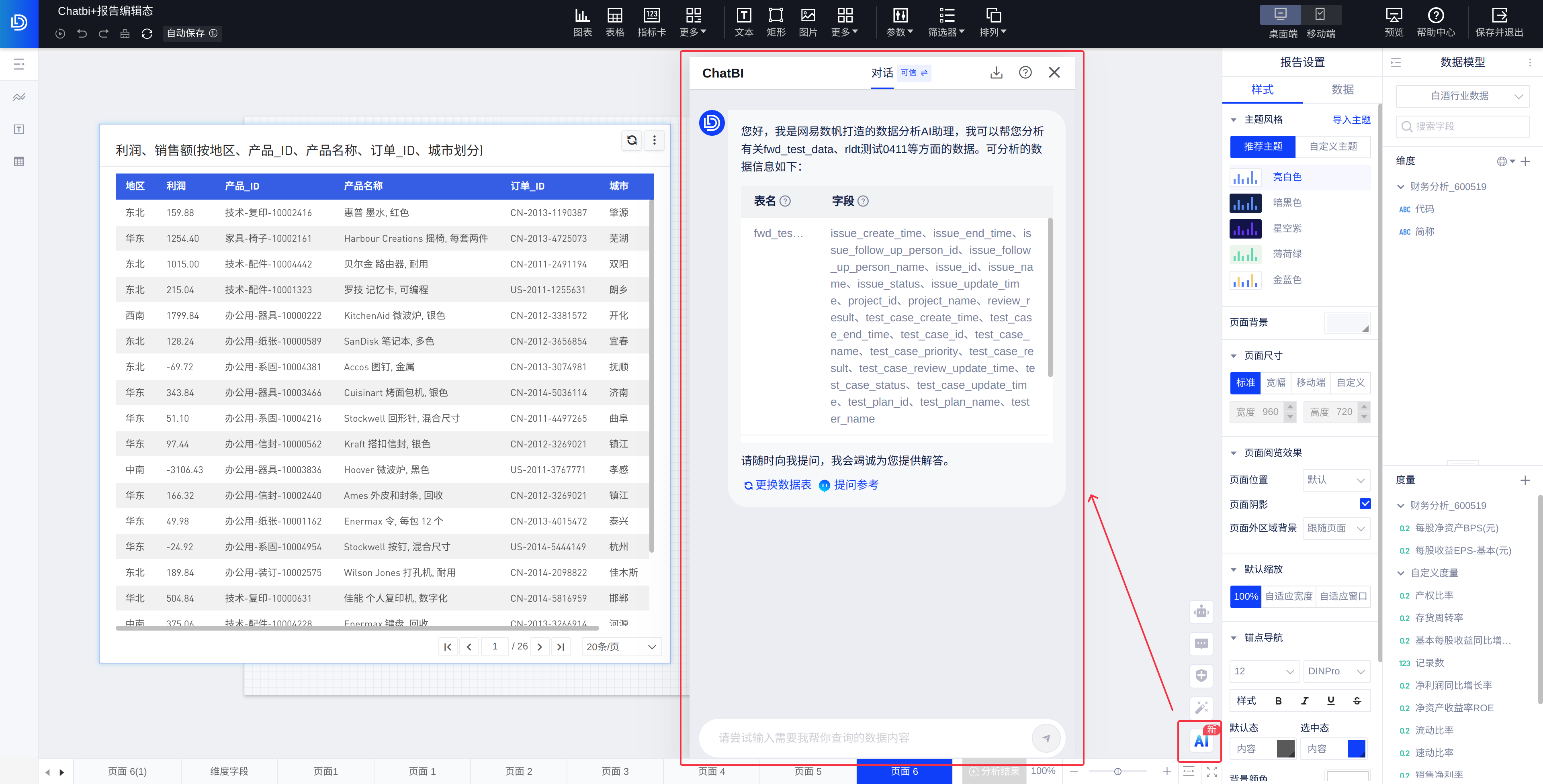Collapse the 主题风格 section
The image size is (1543, 784).
point(1233,120)
